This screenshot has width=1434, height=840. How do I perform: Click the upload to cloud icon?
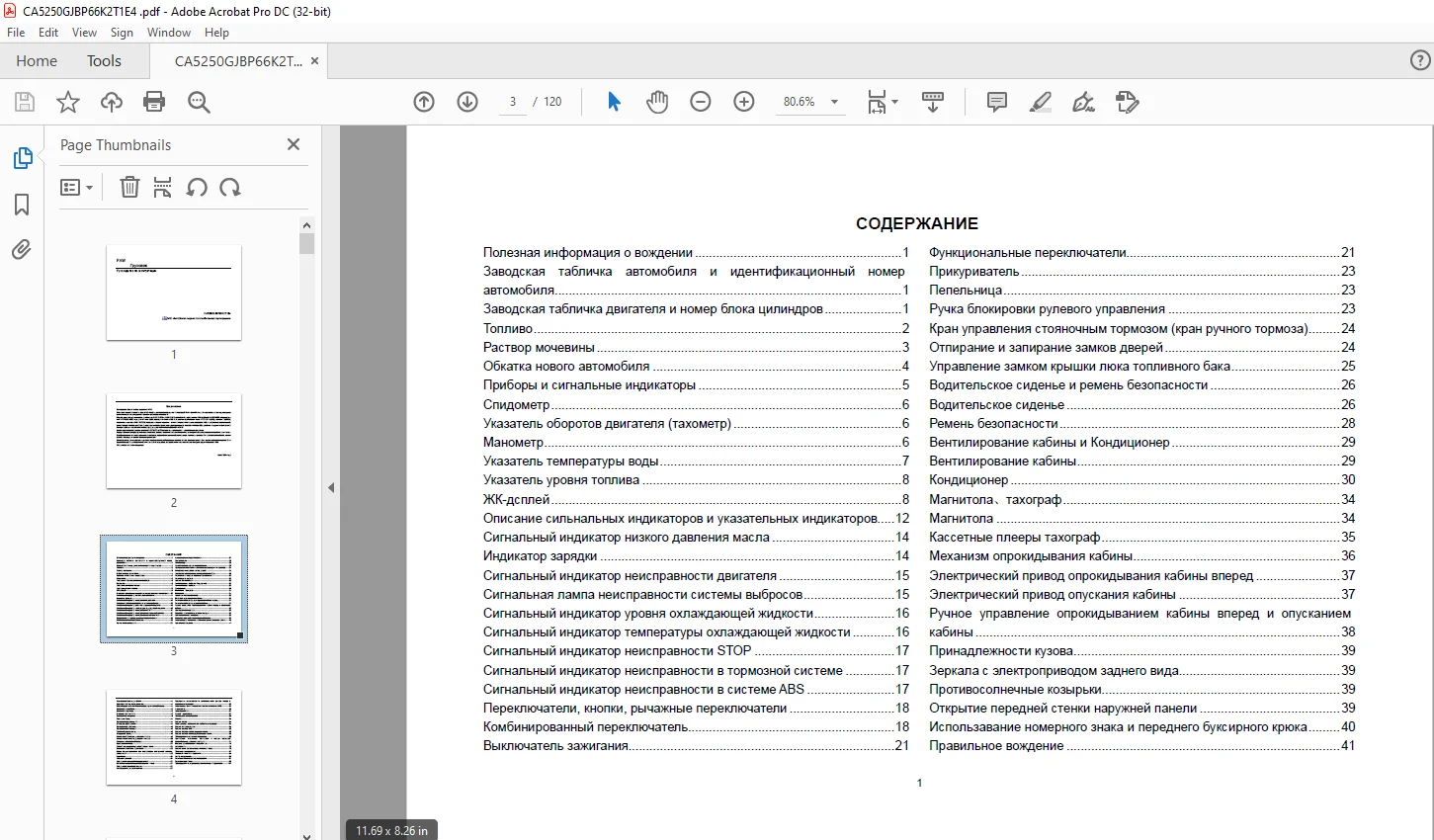[x=112, y=102]
